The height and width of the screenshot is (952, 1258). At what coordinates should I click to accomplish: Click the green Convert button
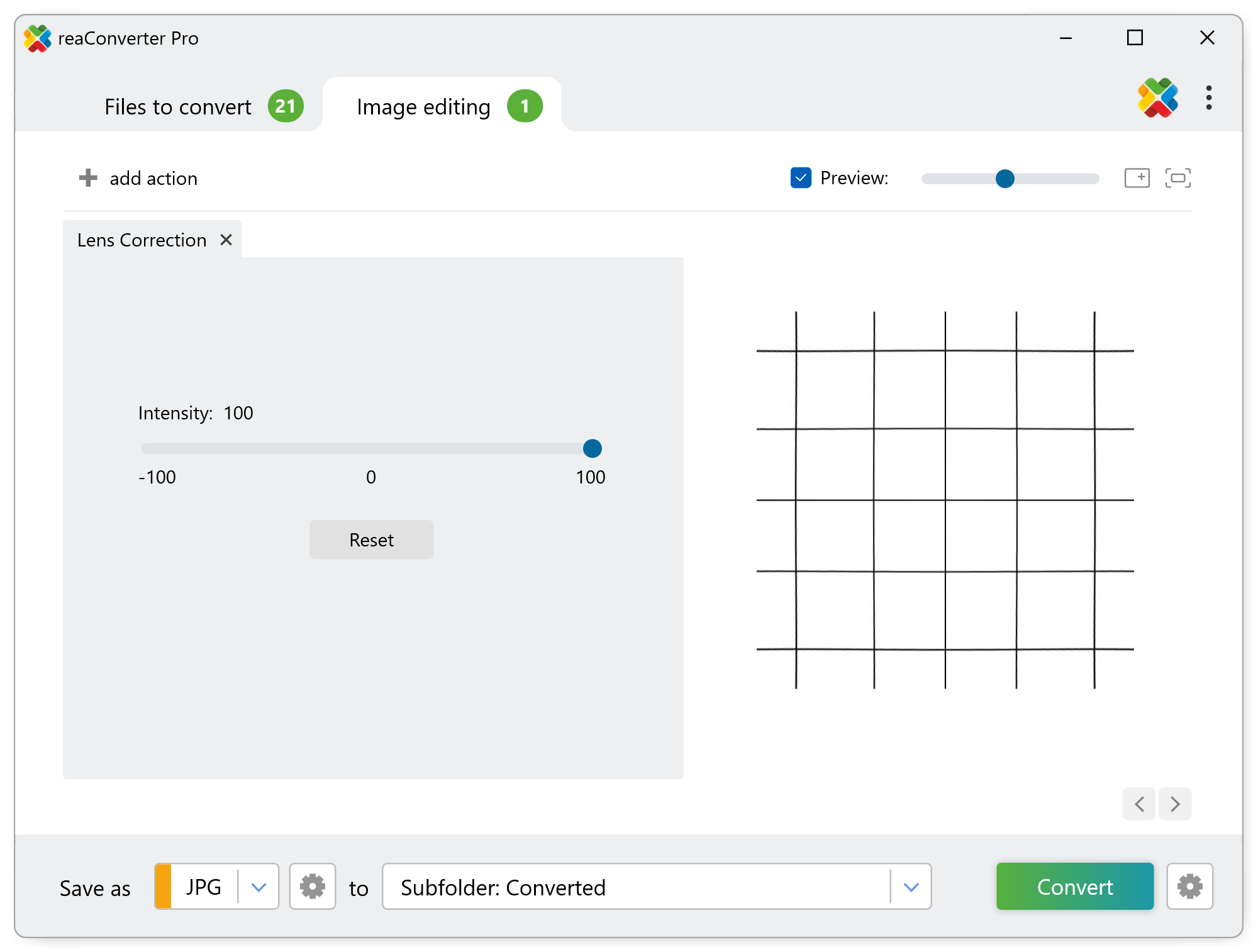click(x=1074, y=887)
